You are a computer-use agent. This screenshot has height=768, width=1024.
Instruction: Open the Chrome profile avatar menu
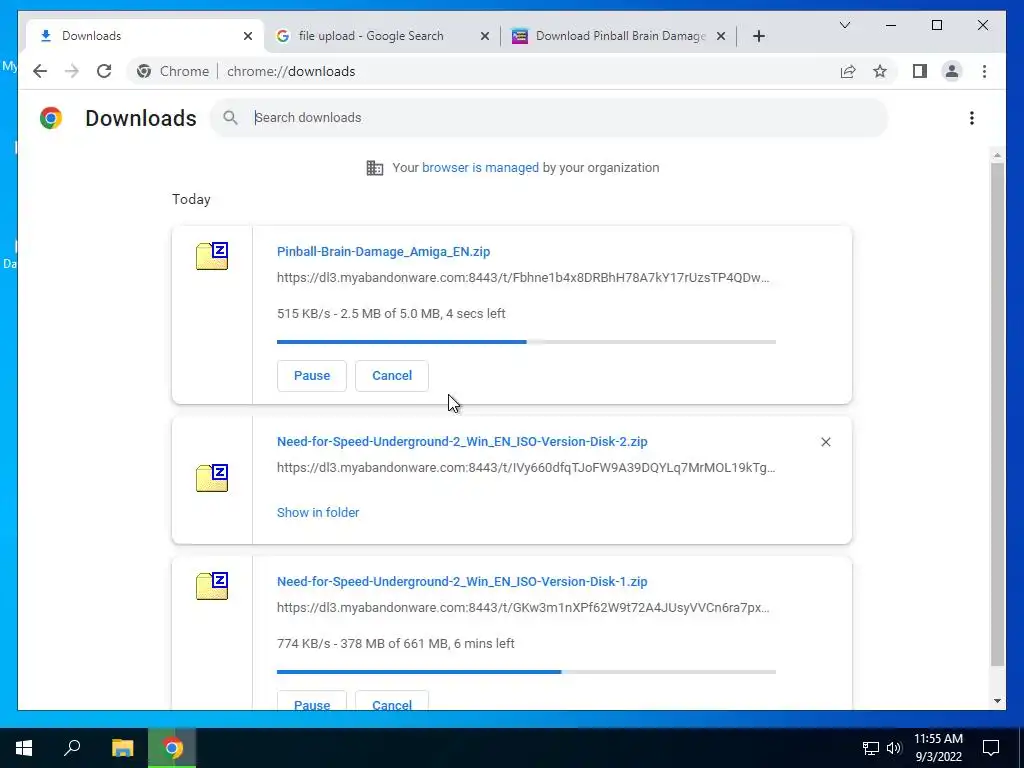pyautogui.click(x=952, y=71)
